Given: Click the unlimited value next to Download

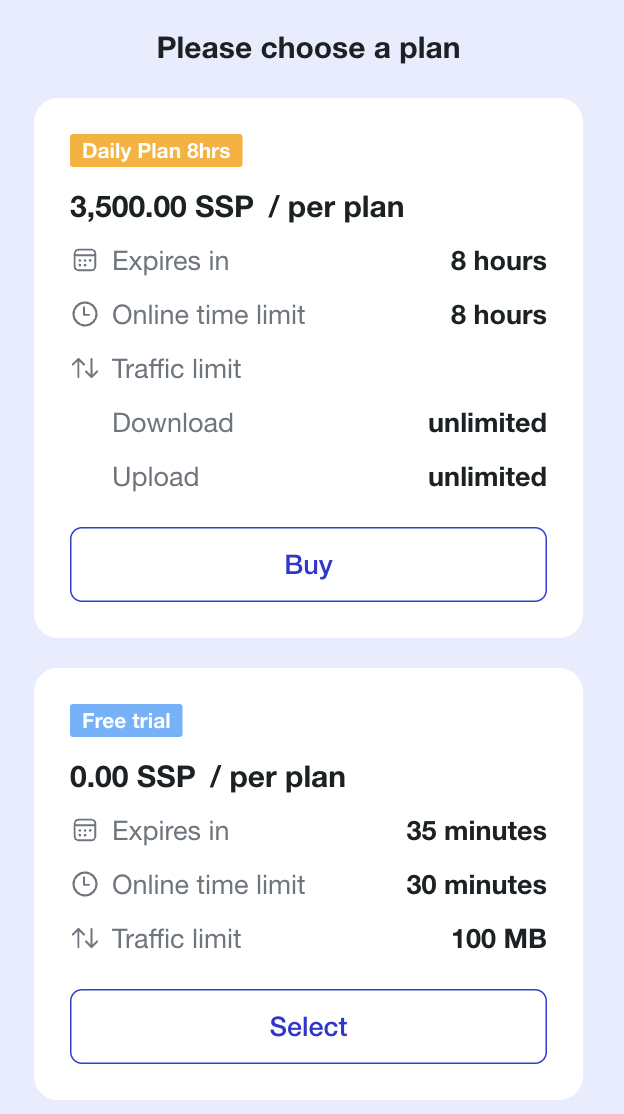Looking at the screenshot, I should tap(487, 423).
